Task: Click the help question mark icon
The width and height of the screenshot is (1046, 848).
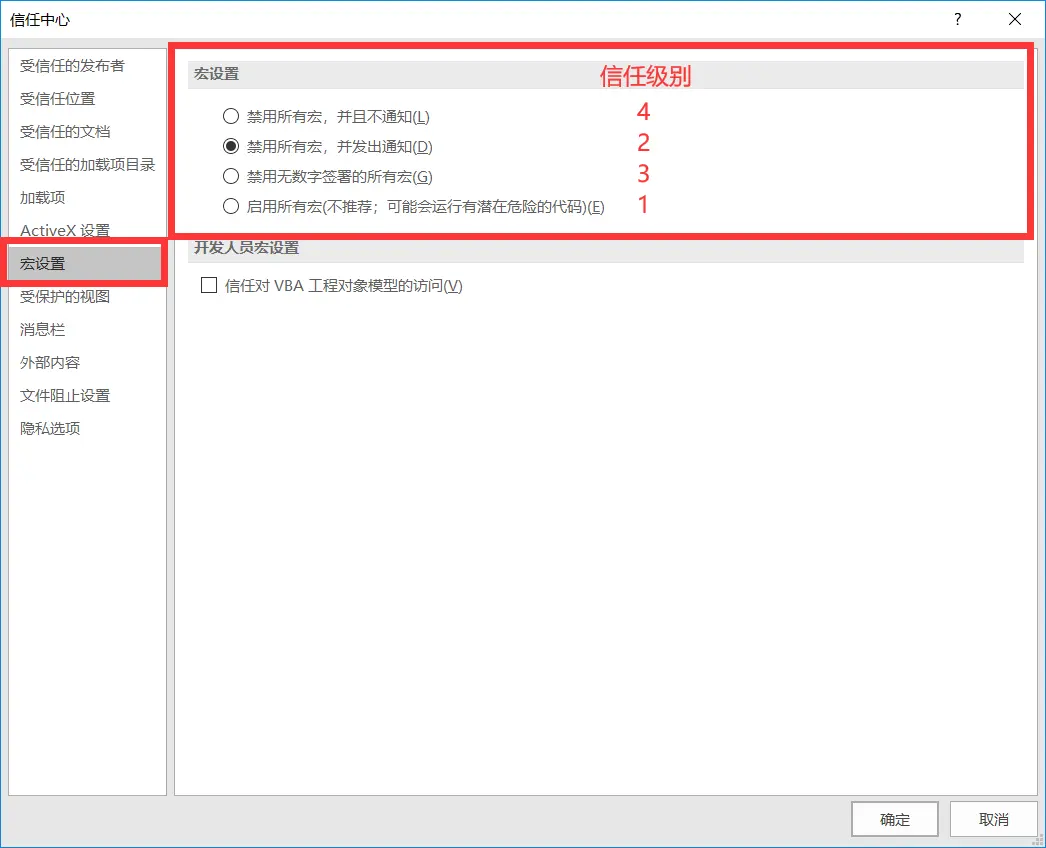Action: 958,19
